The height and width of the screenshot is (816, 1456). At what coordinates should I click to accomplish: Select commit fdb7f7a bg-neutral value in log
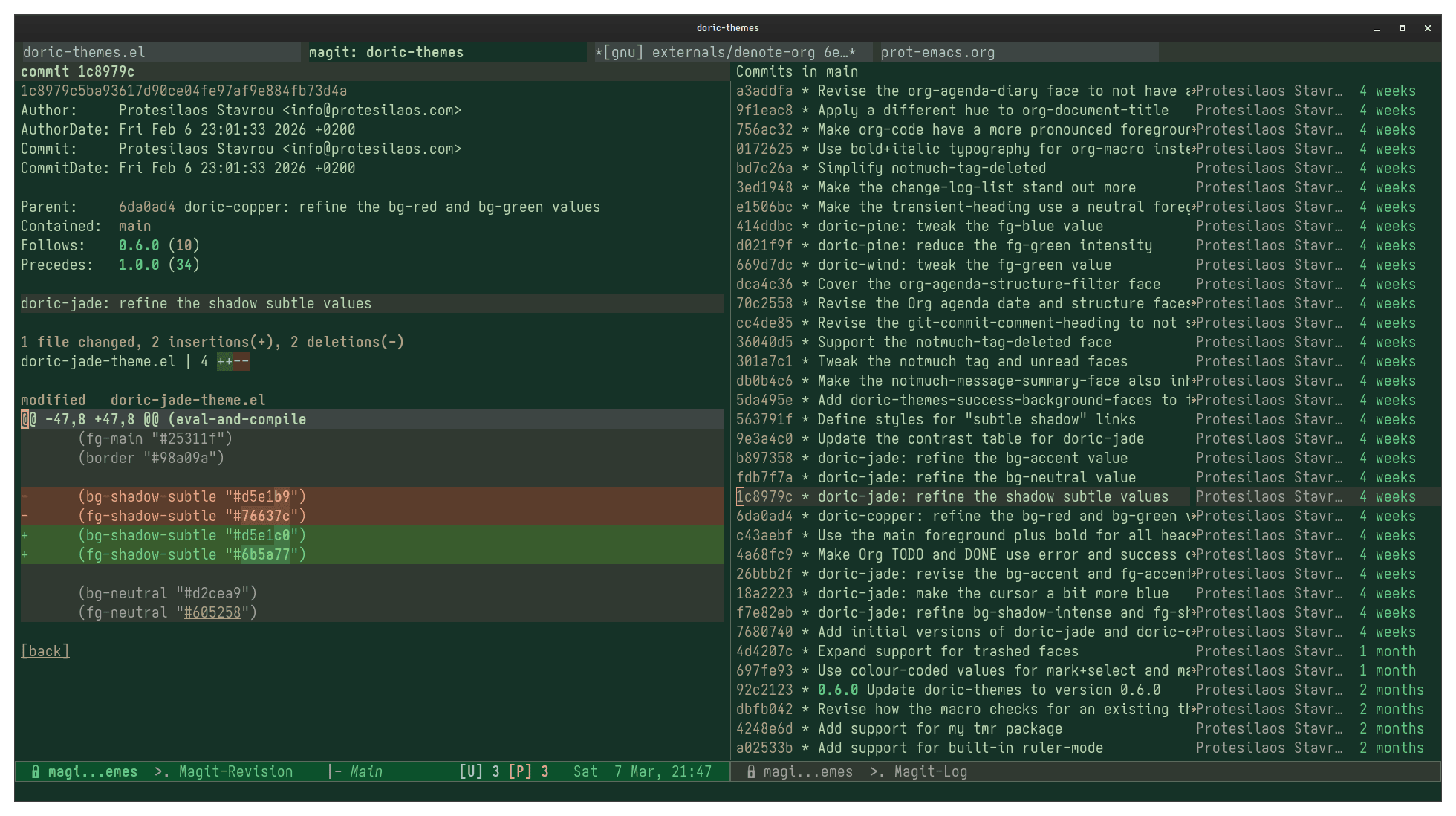(x=977, y=477)
